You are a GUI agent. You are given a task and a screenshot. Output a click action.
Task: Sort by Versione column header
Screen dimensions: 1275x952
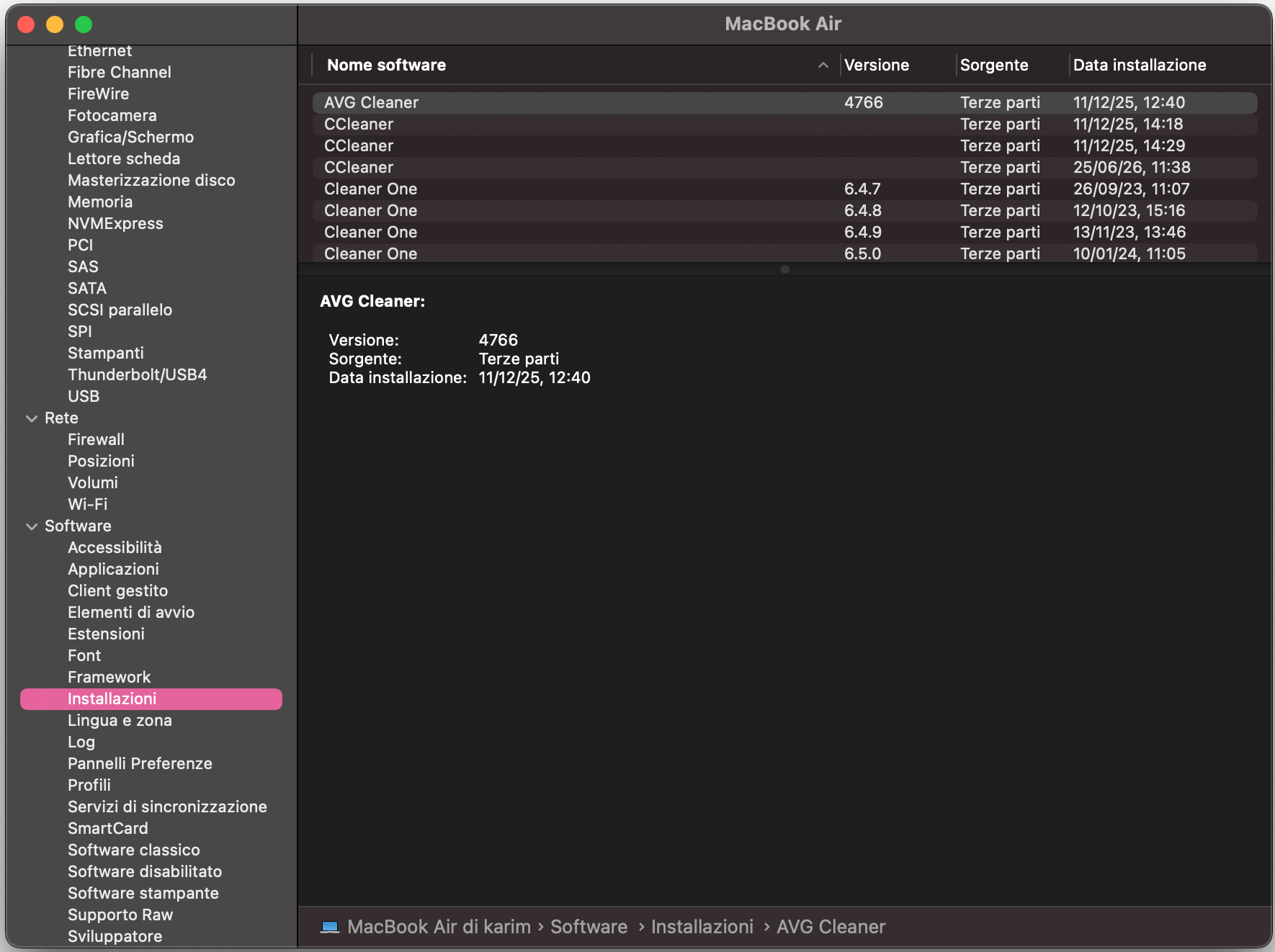[877, 65]
